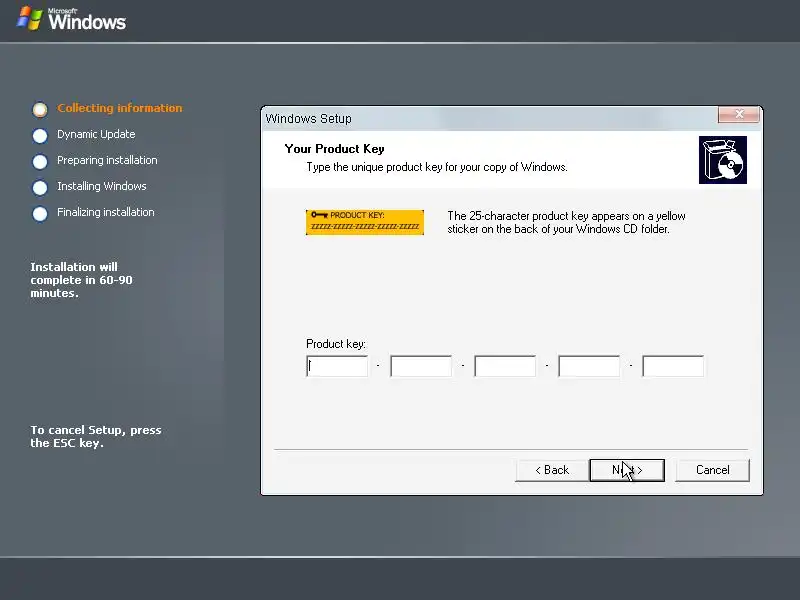
Task: Go back with the Back button
Action: tap(552, 470)
